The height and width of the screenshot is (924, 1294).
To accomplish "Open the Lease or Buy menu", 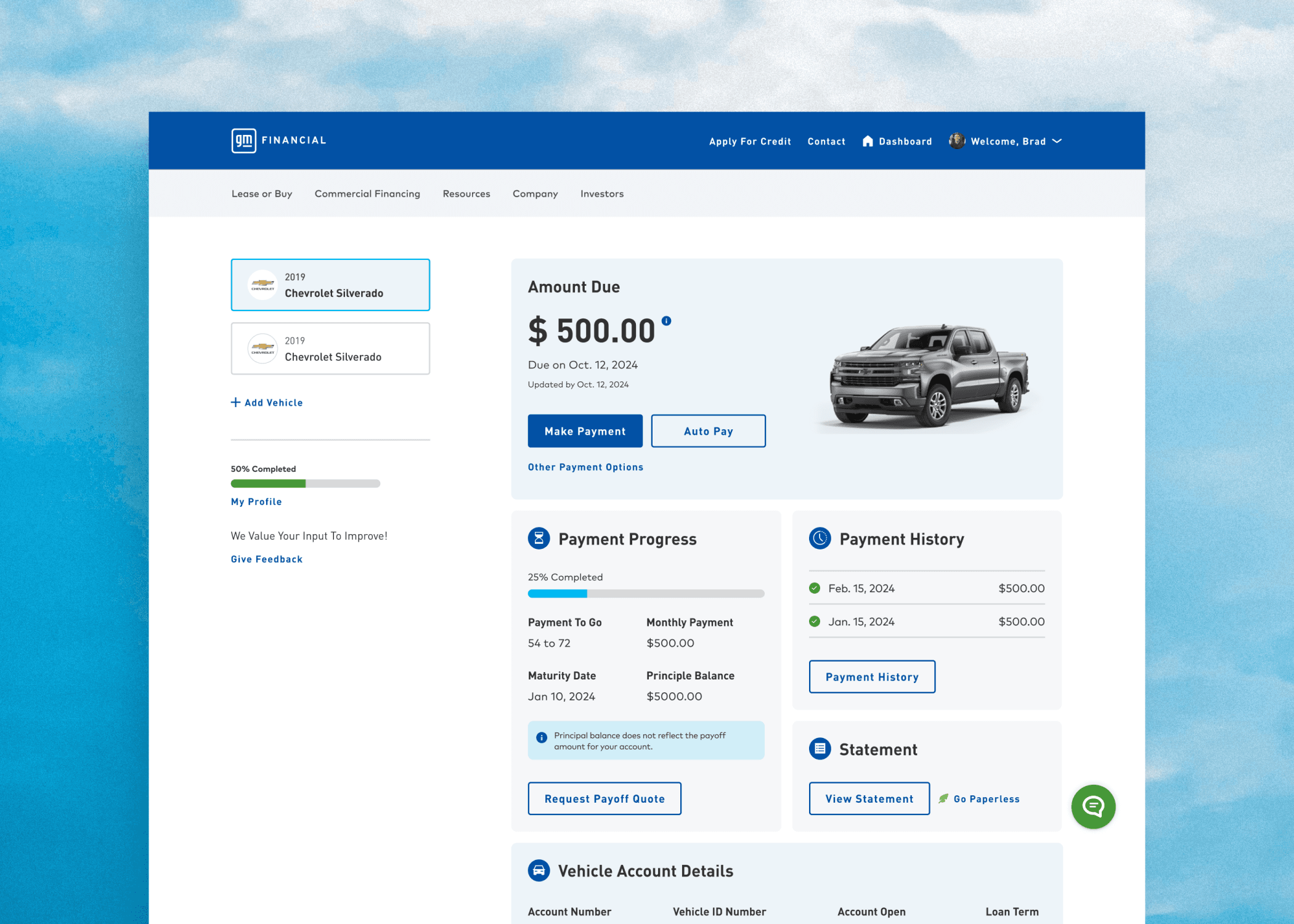I will click(x=262, y=193).
